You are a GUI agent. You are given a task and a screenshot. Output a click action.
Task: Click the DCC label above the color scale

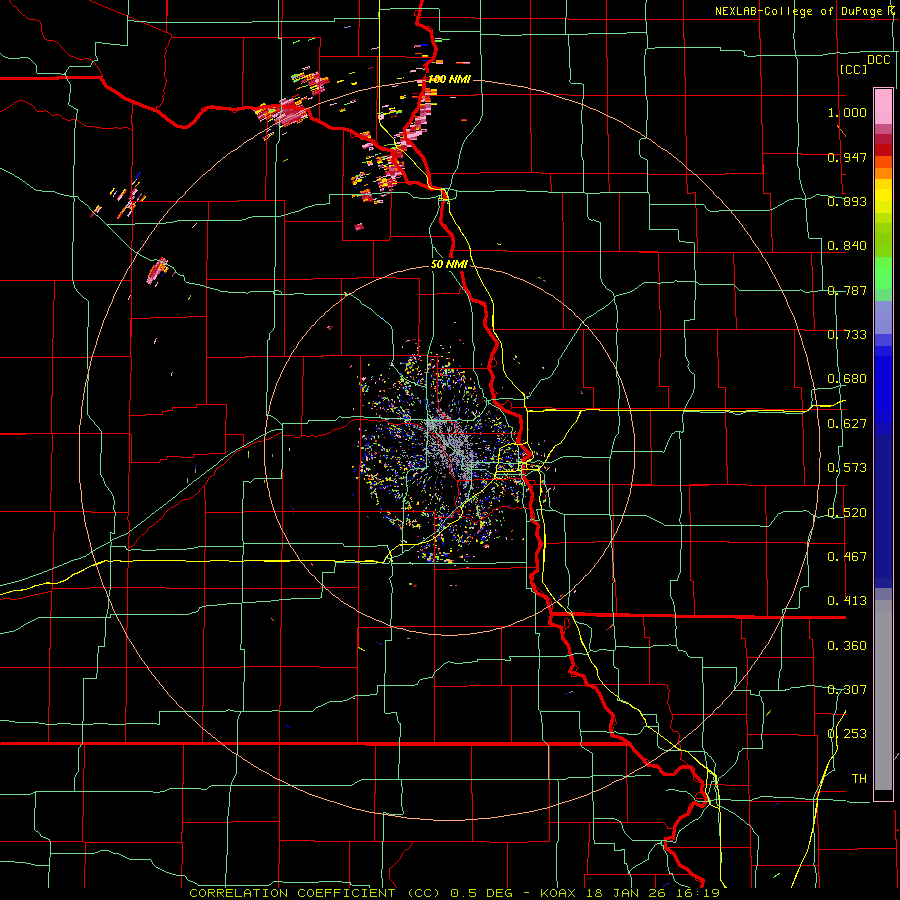tap(879, 60)
